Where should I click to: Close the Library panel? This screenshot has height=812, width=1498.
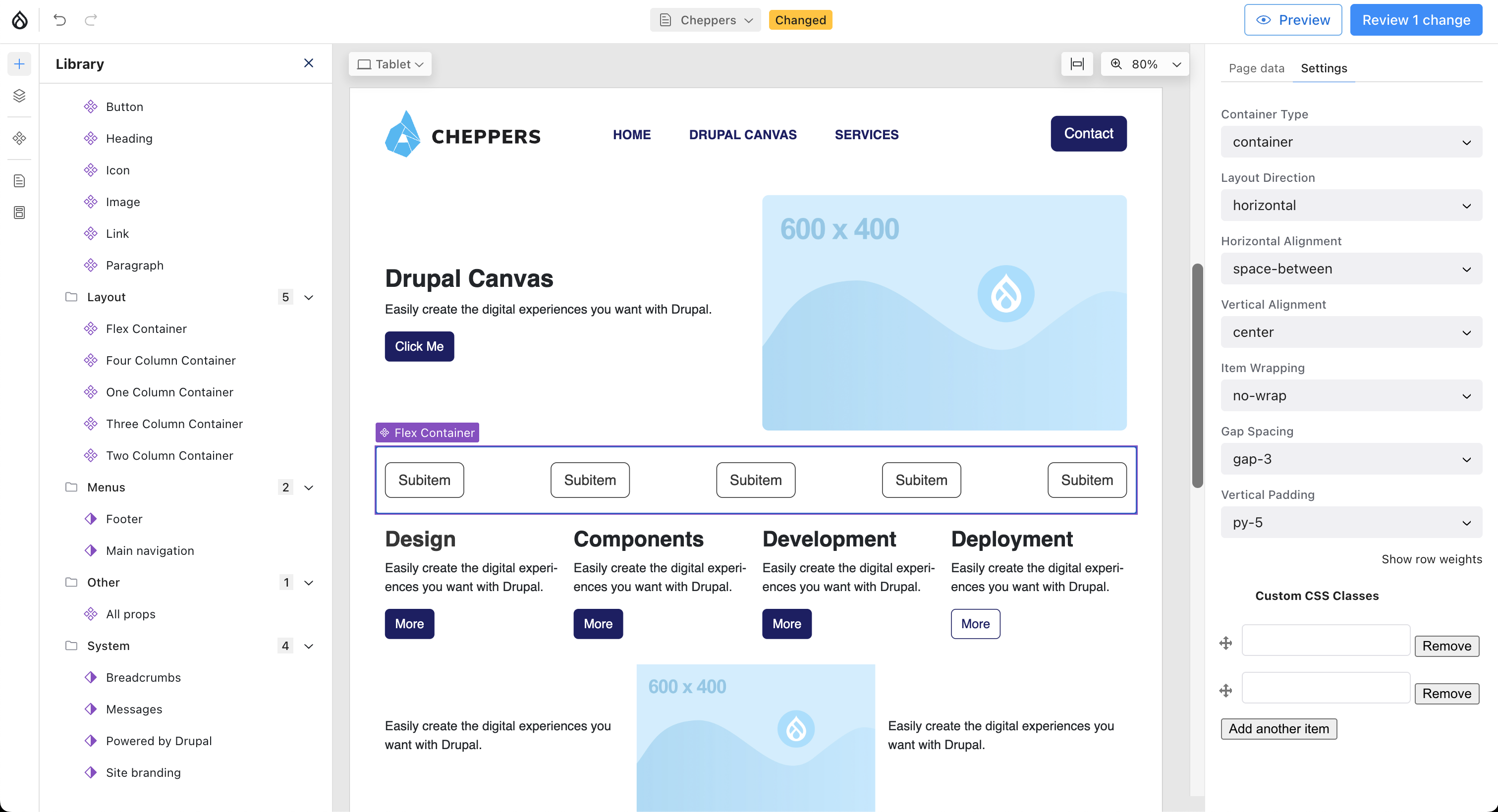click(x=309, y=63)
